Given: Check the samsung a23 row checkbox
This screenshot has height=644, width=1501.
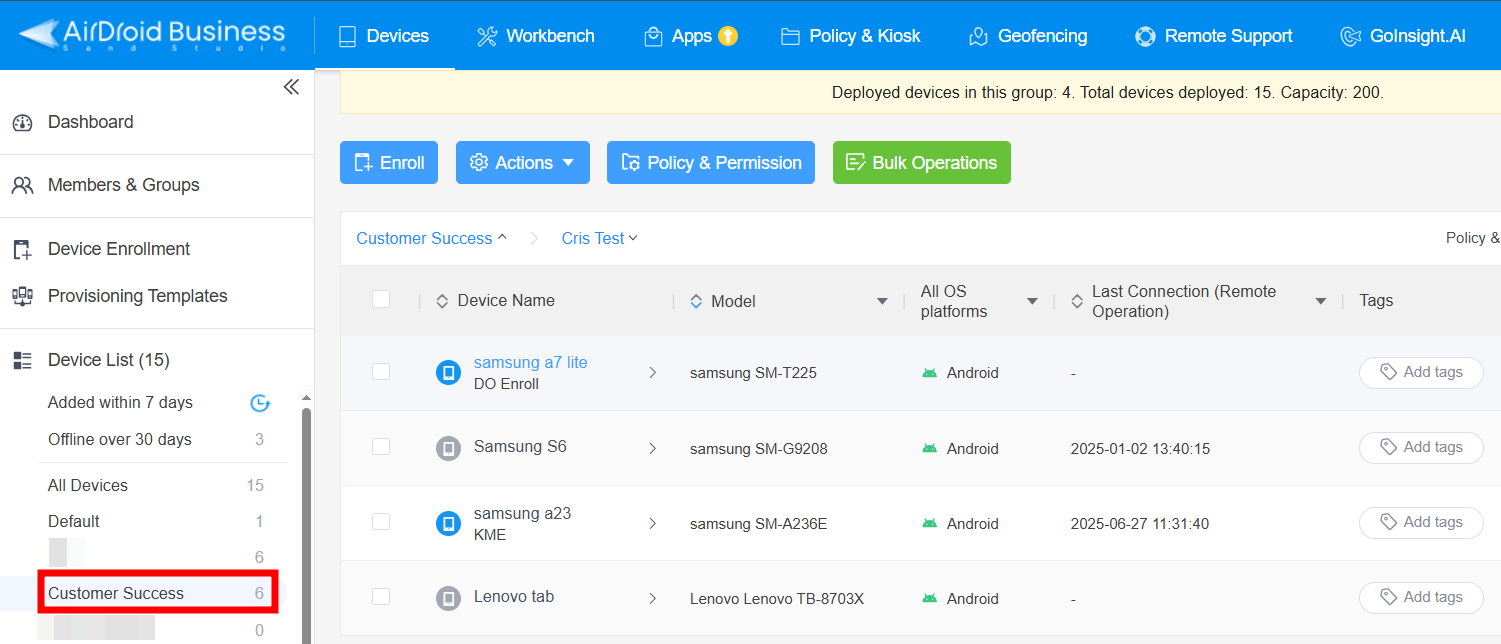Looking at the screenshot, I should pos(381,522).
